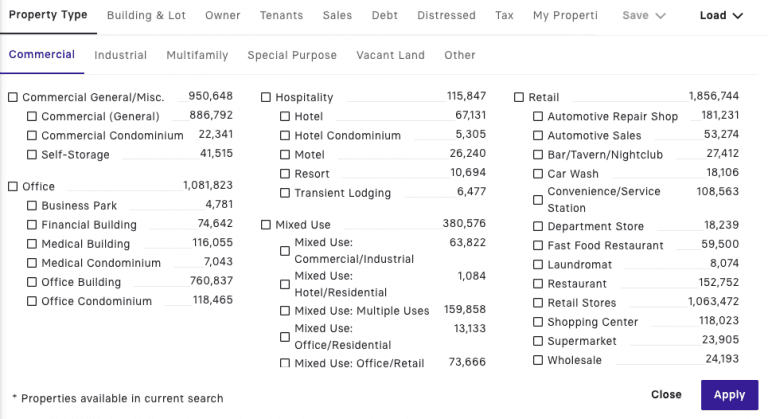Check the Fast Food Restaurant option
768x419 pixels.
pyautogui.click(x=538, y=246)
